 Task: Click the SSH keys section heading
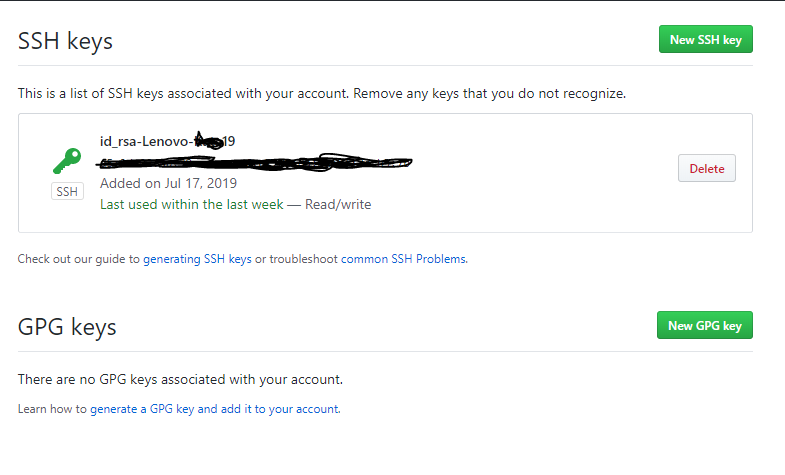[x=65, y=41]
